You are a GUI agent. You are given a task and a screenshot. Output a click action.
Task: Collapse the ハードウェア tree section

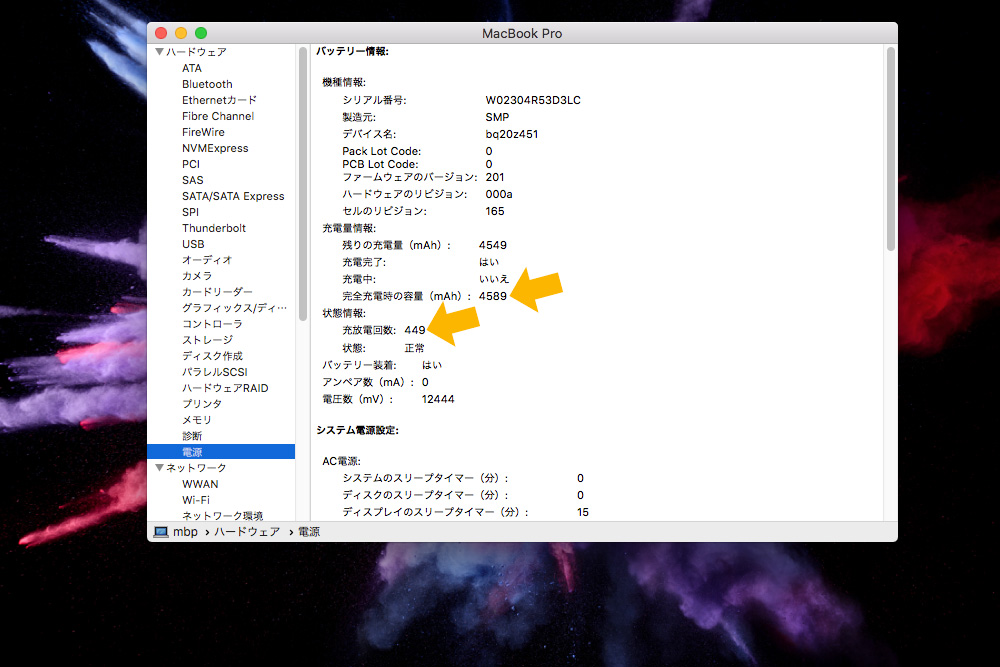[x=159, y=52]
